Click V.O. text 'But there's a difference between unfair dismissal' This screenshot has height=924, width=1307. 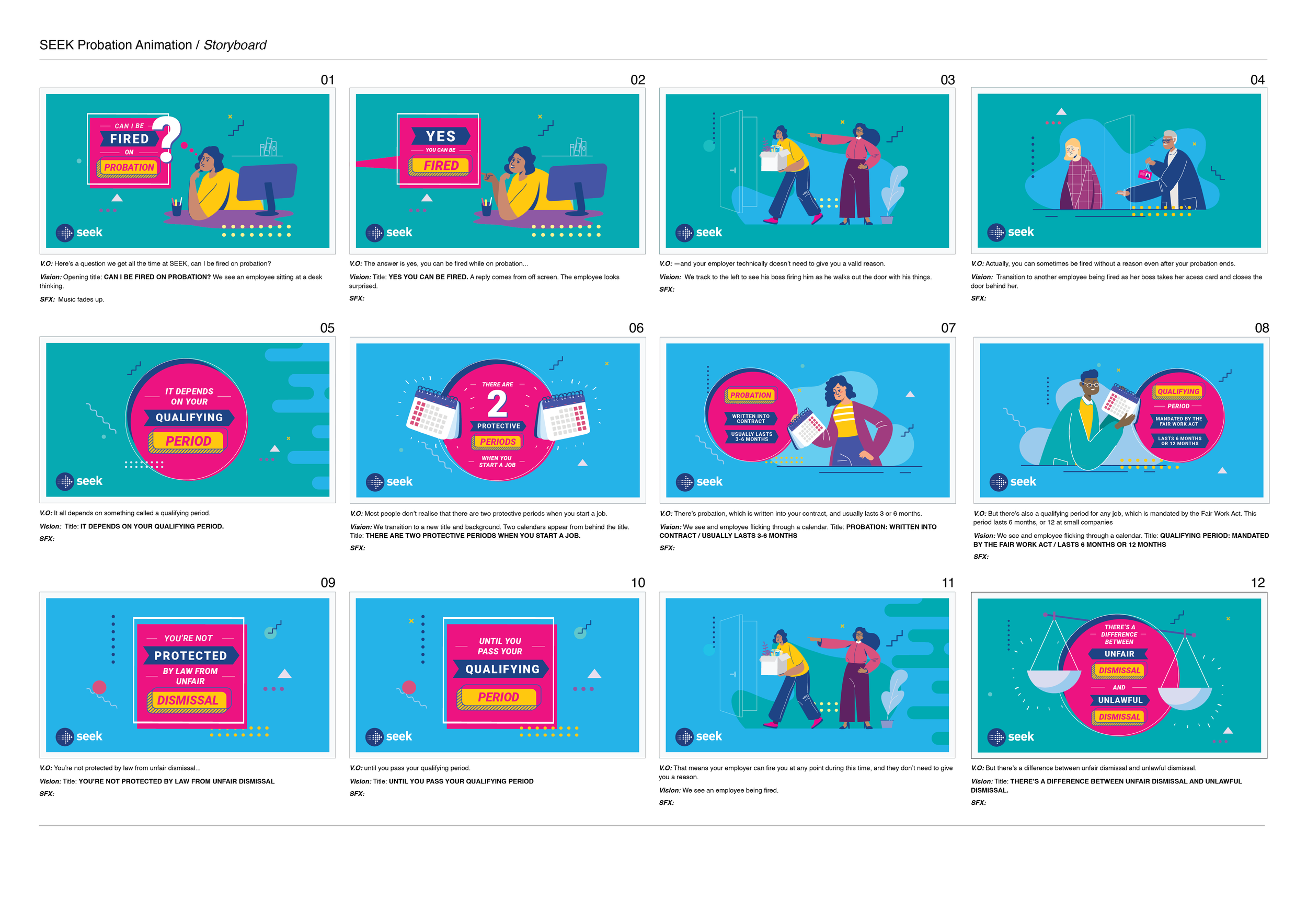[x=1084, y=768]
